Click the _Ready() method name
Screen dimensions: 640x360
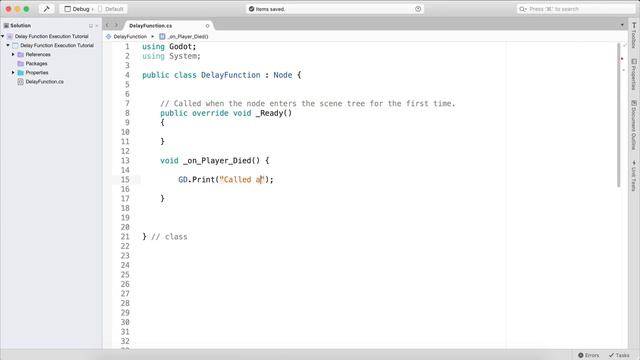[273, 113]
